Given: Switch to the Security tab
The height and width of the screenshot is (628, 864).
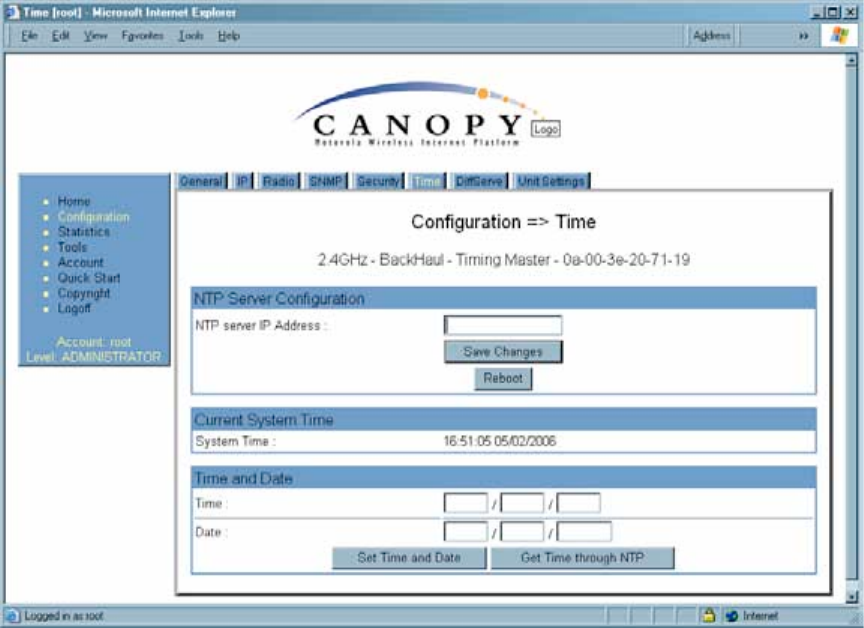Looking at the screenshot, I should click(378, 181).
